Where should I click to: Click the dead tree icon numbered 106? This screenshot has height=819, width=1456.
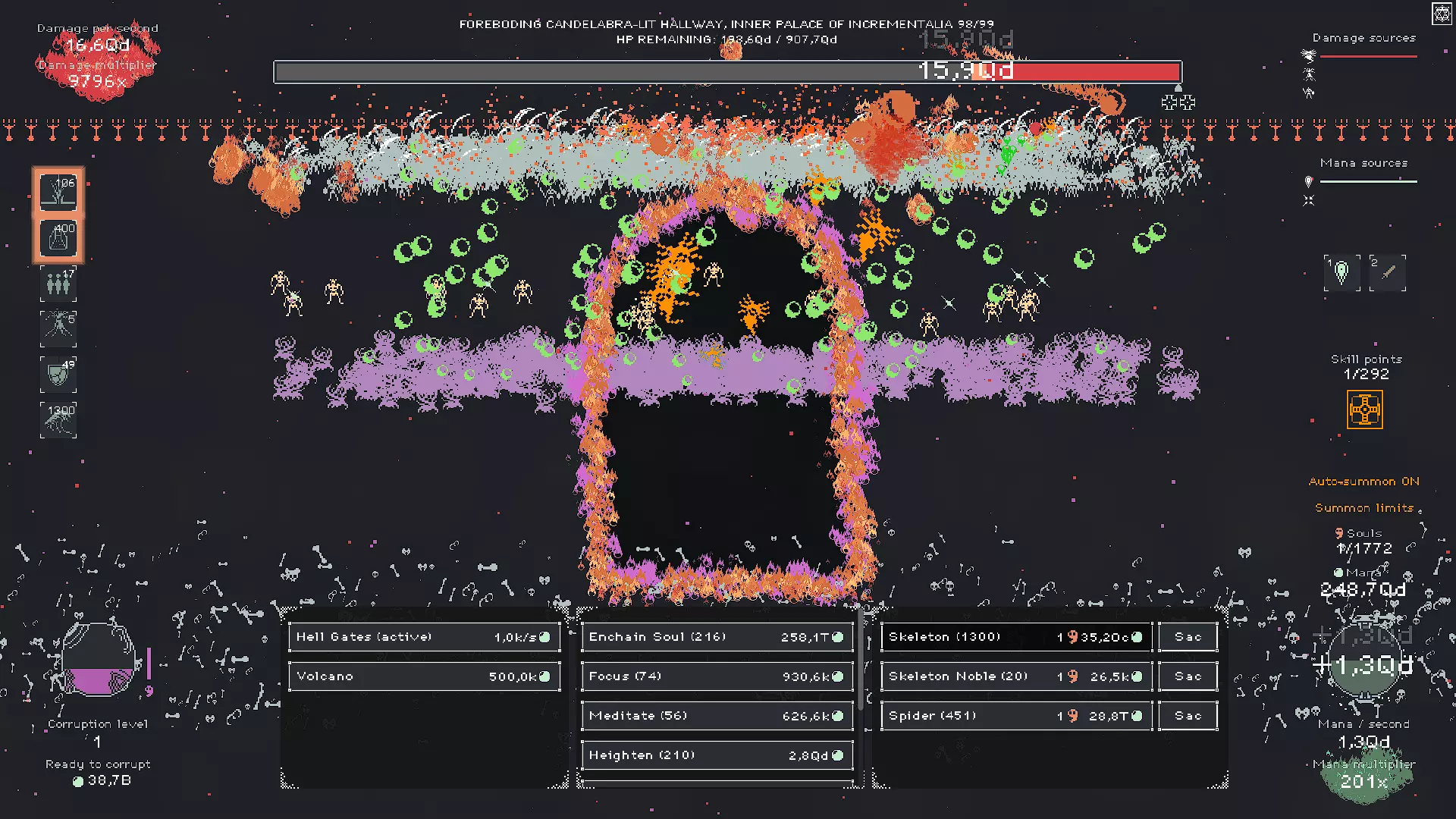[58, 192]
